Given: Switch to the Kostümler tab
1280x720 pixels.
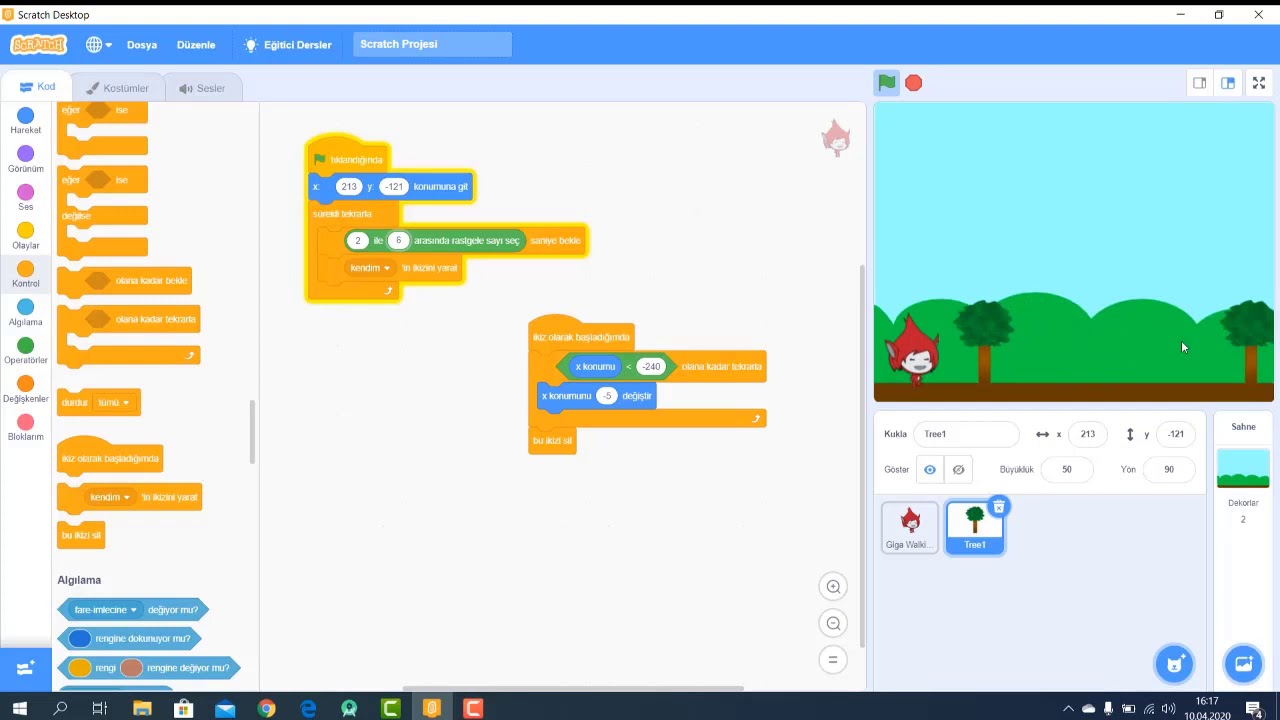Looking at the screenshot, I should 118,88.
